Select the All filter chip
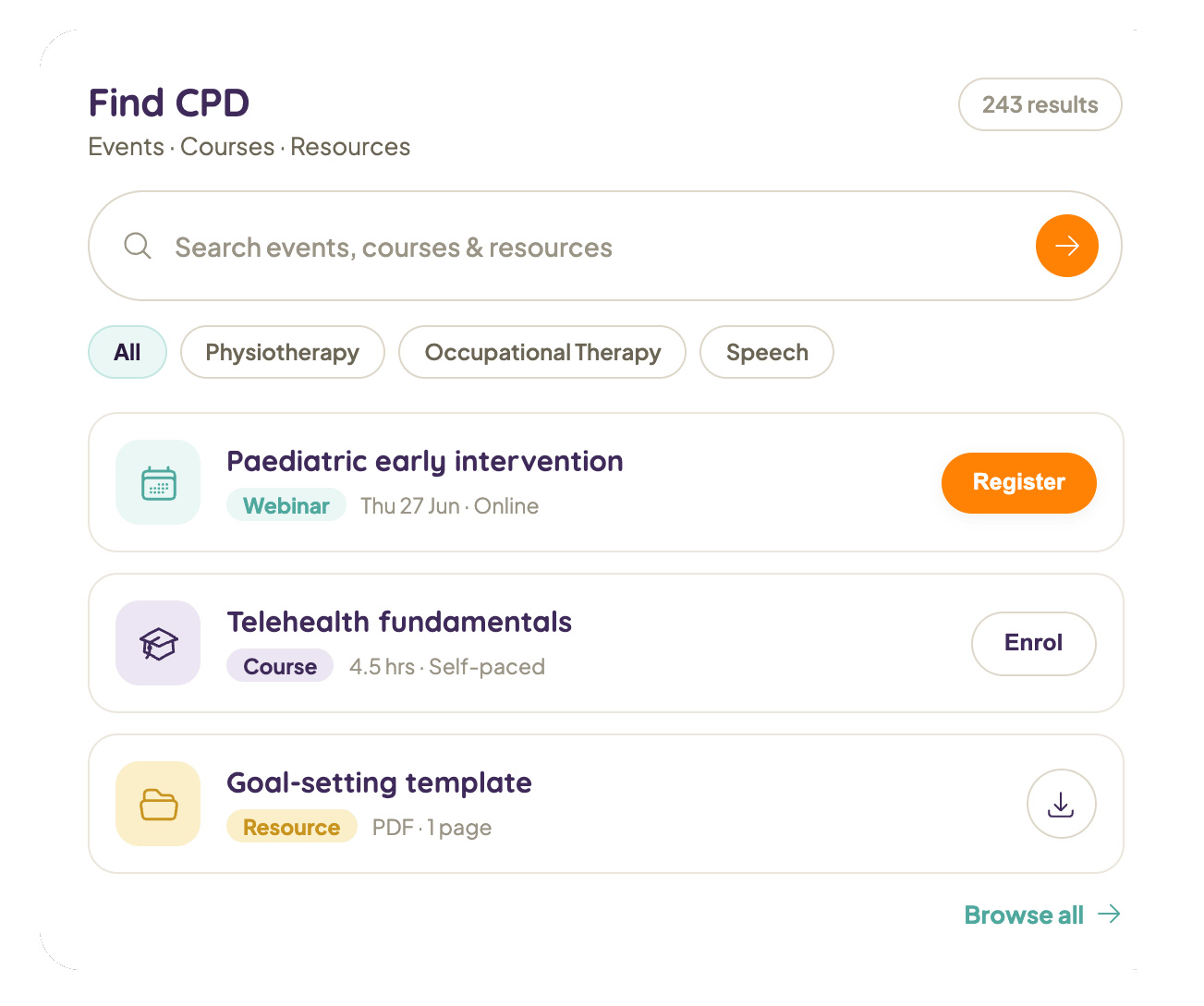1204x1006 pixels. pyautogui.click(x=128, y=352)
